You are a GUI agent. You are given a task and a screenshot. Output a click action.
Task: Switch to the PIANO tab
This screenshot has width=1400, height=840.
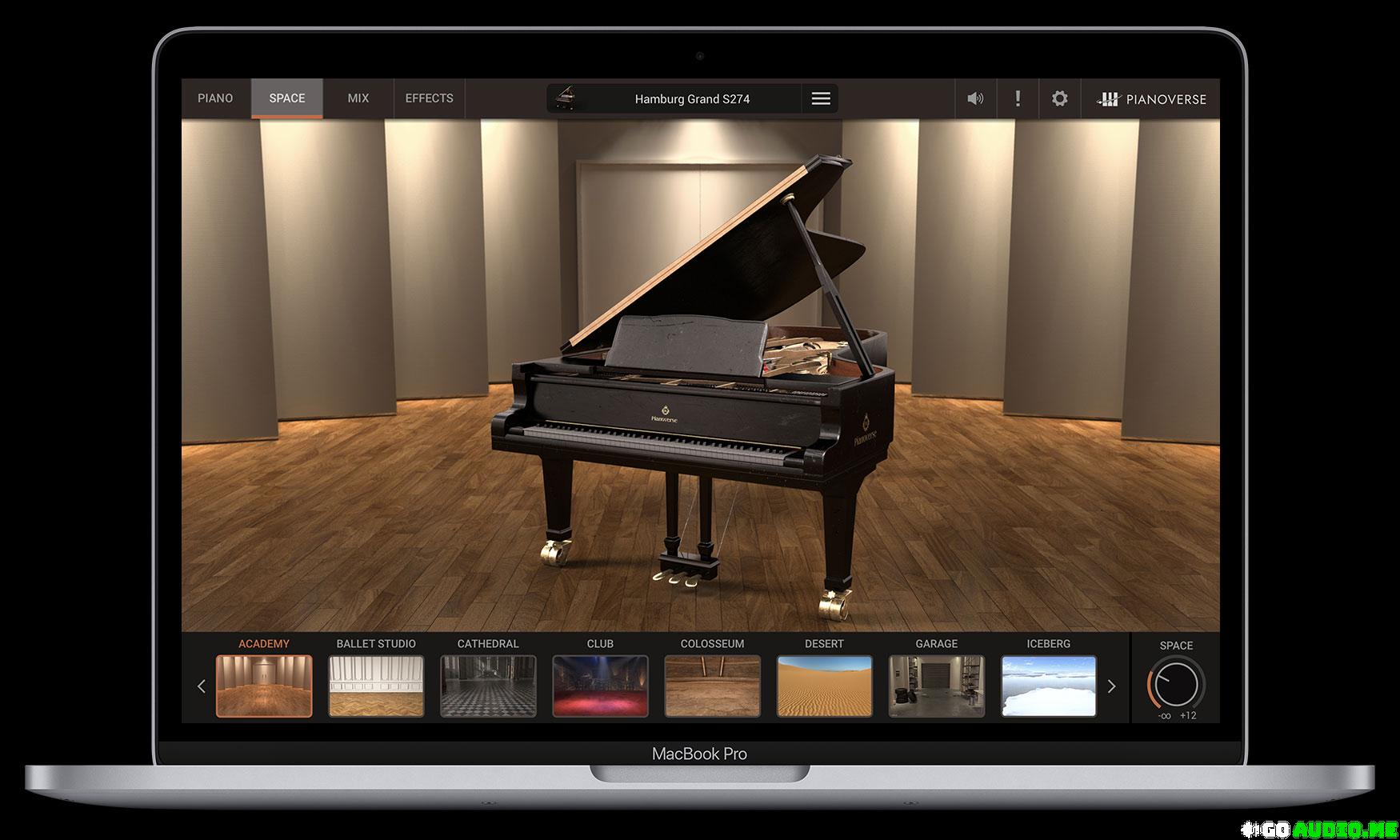[x=215, y=98]
